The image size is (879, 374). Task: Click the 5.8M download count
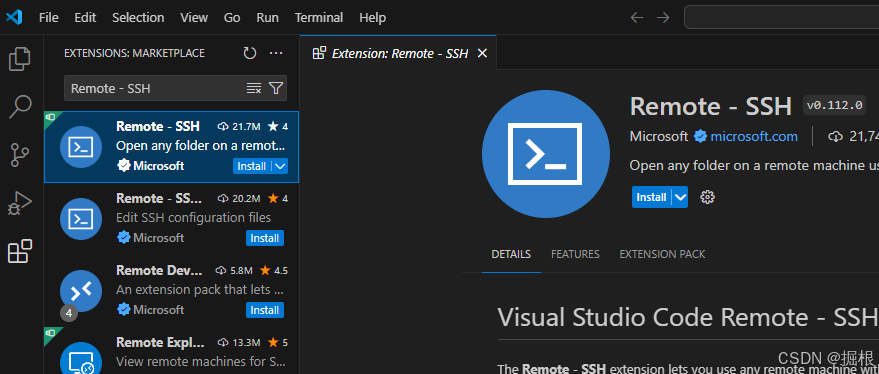(x=234, y=270)
